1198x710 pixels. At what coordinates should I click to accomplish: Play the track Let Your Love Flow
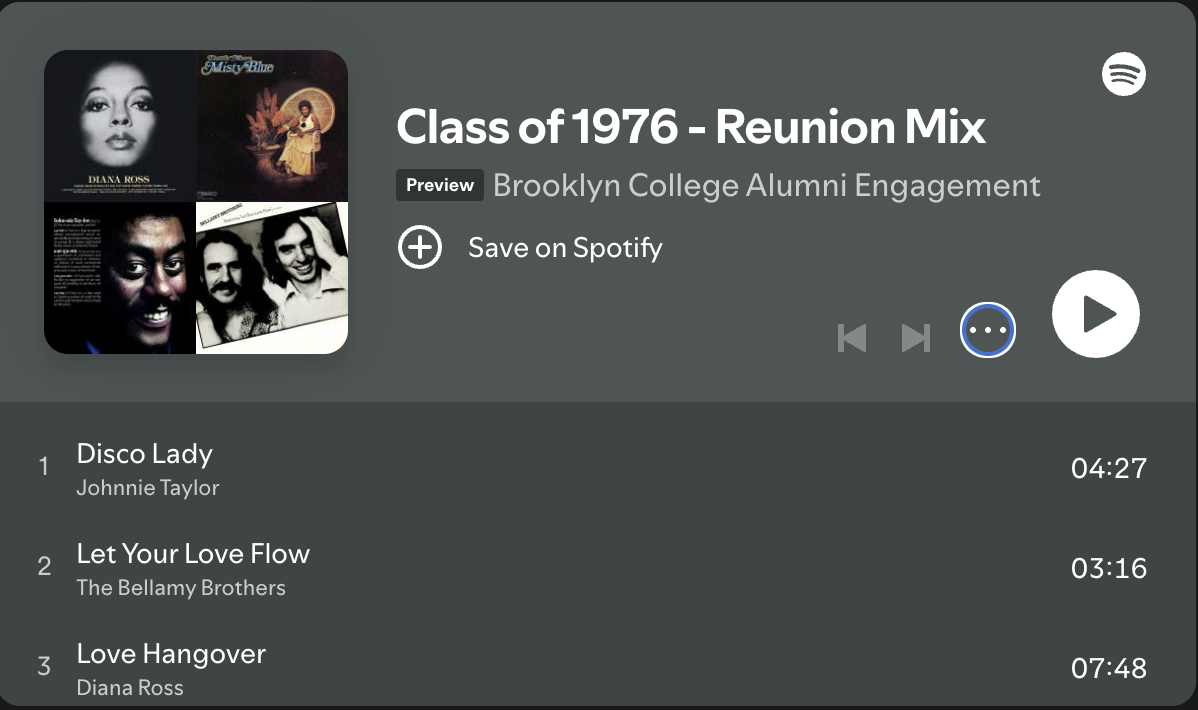[x=193, y=554]
